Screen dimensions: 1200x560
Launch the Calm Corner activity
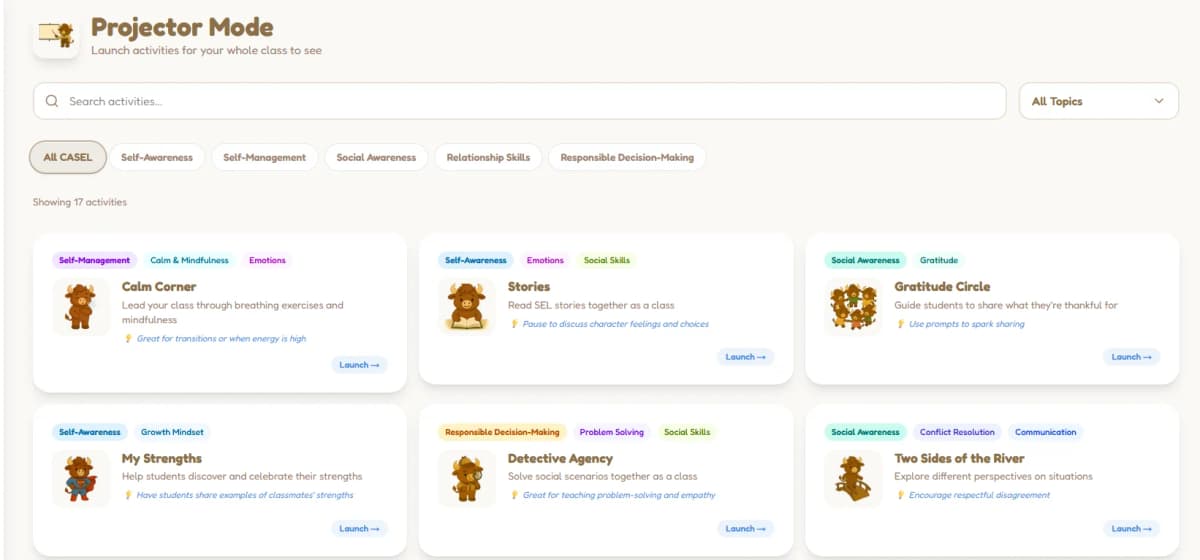tap(359, 365)
